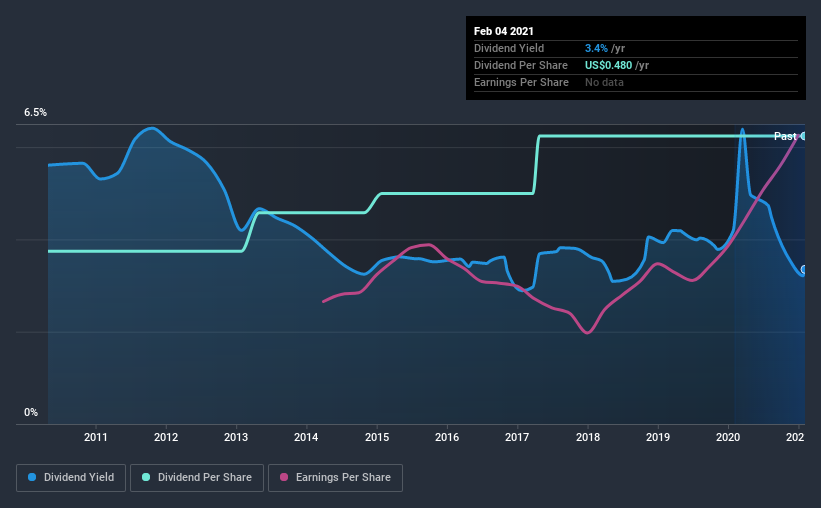Click the pink Earnings Per Share legend dot
The height and width of the screenshot is (508, 821).
(284, 477)
